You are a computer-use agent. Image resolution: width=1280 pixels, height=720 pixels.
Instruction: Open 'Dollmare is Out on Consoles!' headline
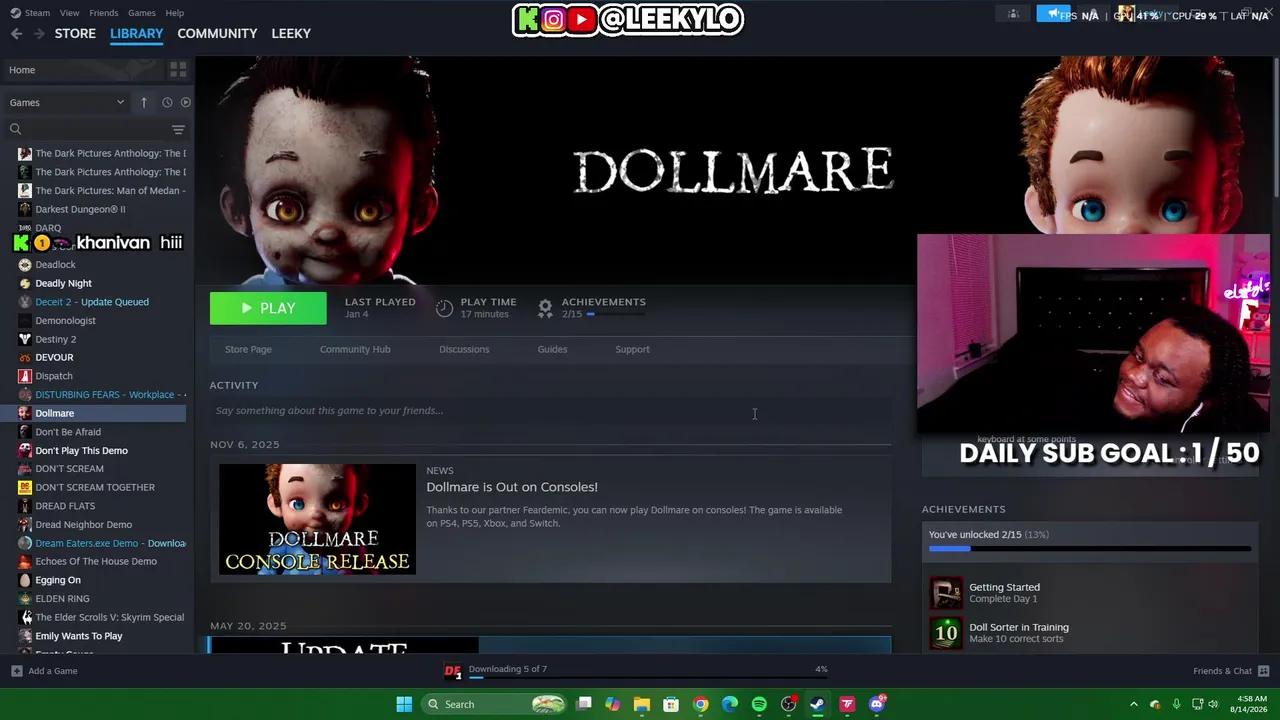tap(512, 487)
